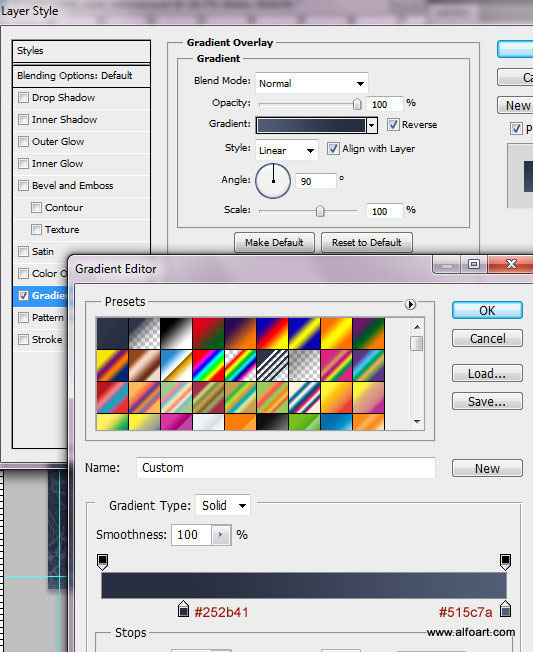Choose the blue yellow blue preset gradient
Image resolution: width=533 pixels, height=652 pixels.
click(x=304, y=333)
